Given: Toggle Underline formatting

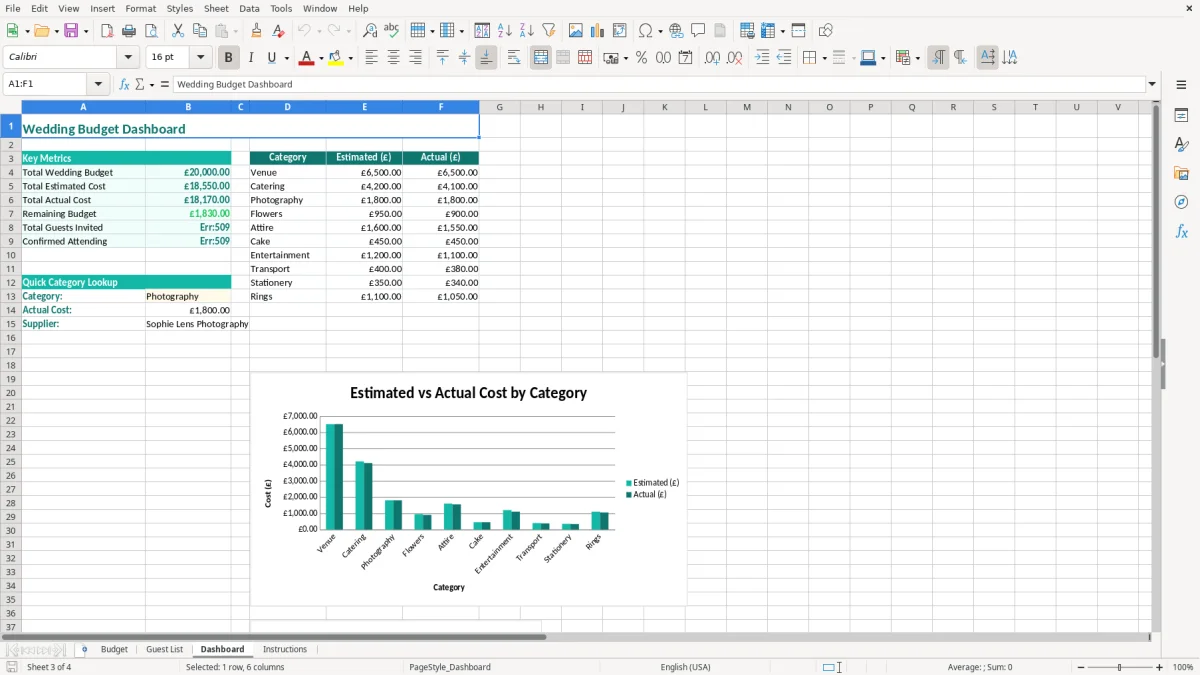Looking at the screenshot, I should pos(271,57).
